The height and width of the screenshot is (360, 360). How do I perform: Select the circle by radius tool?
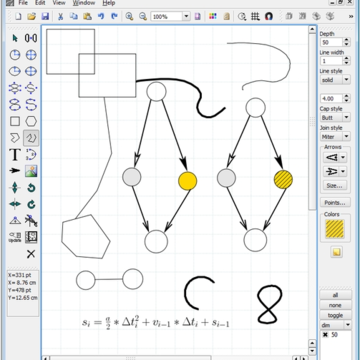pyautogui.click(x=15, y=55)
